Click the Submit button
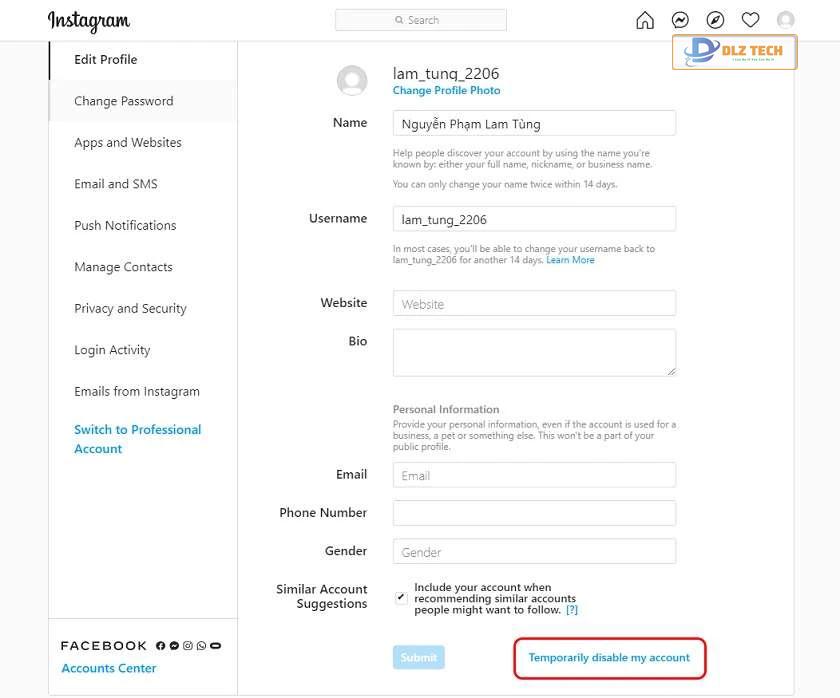This screenshot has height=698, width=840. click(418, 657)
